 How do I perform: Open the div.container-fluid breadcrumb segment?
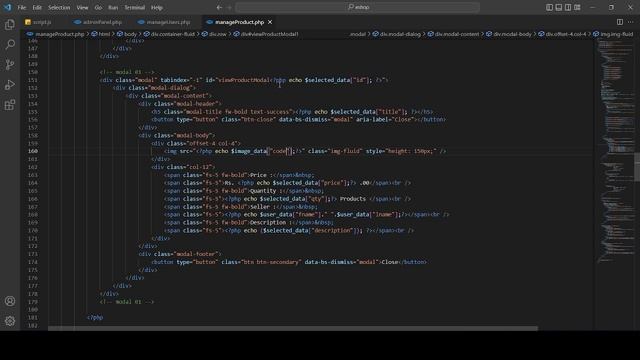[172, 34]
